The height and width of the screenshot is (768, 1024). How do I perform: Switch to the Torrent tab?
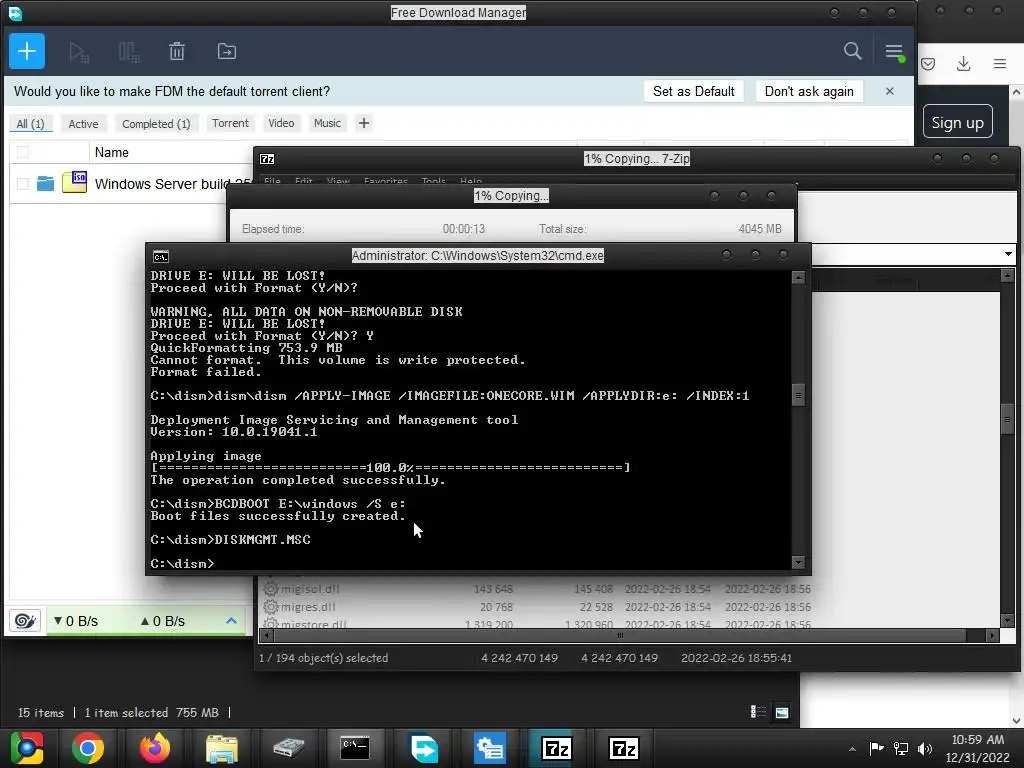pyautogui.click(x=230, y=123)
